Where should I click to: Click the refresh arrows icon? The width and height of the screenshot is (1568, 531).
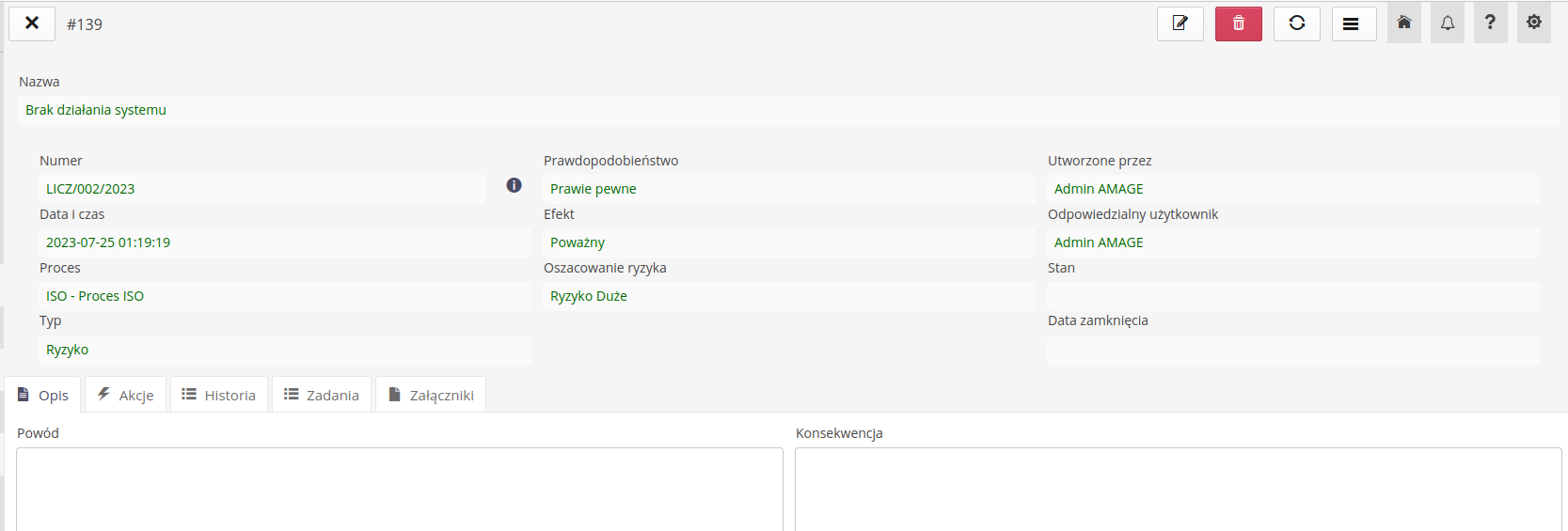click(x=1296, y=23)
